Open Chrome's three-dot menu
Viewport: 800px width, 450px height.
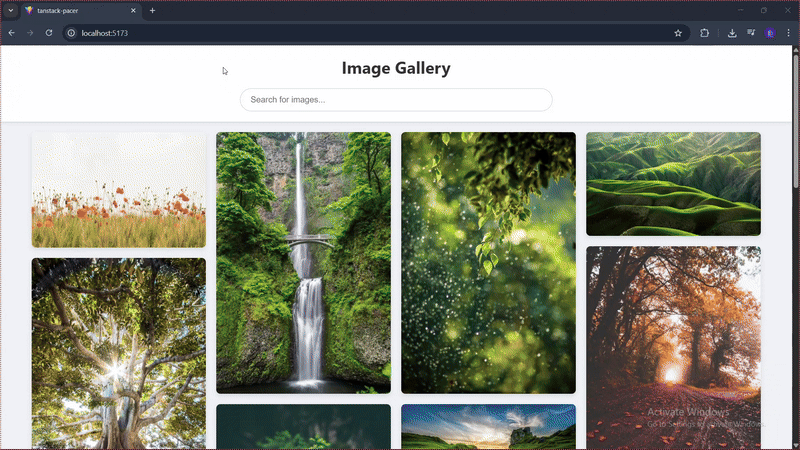pos(788,33)
